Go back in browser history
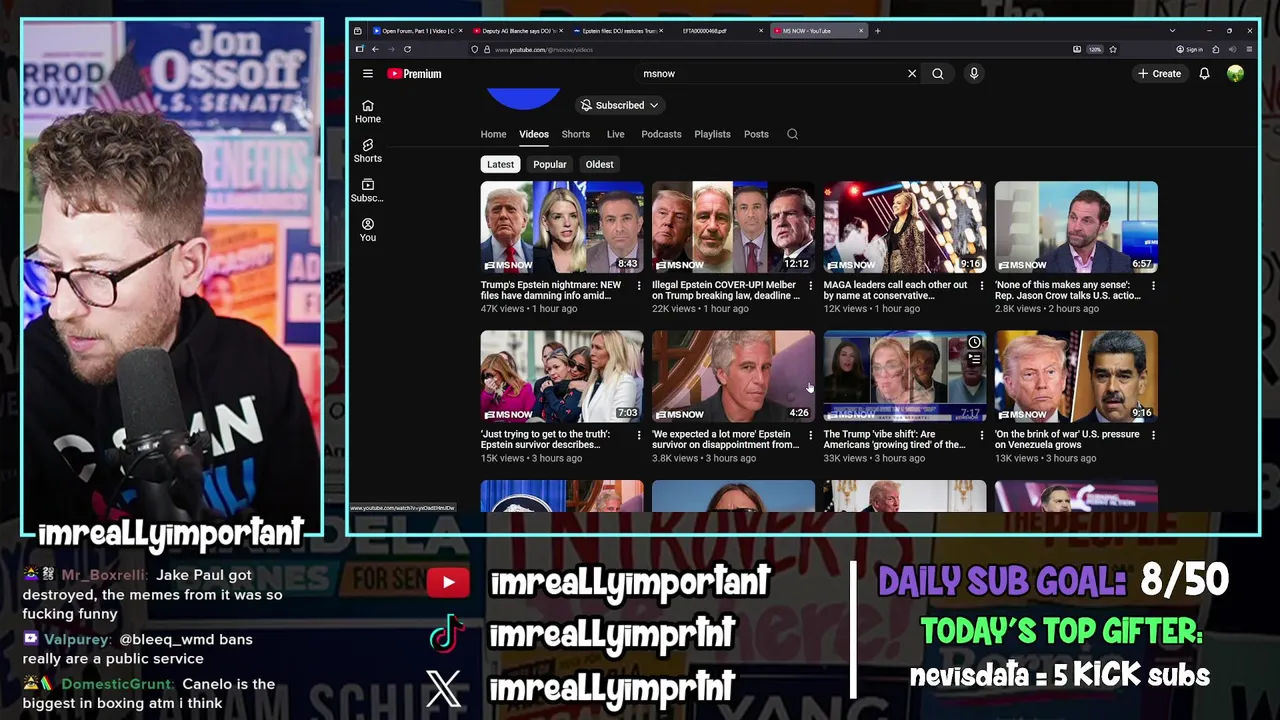This screenshot has height=720, width=1280. click(375, 49)
